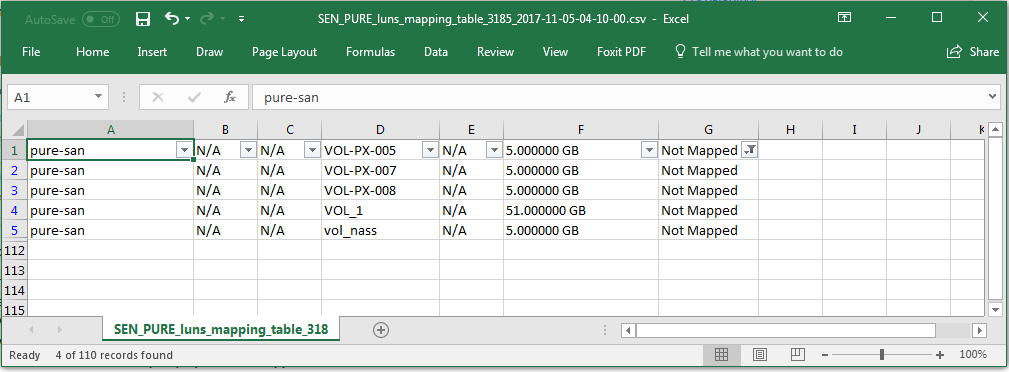Select row 112 header
The width and height of the screenshot is (1009, 372).
click(15, 250)
